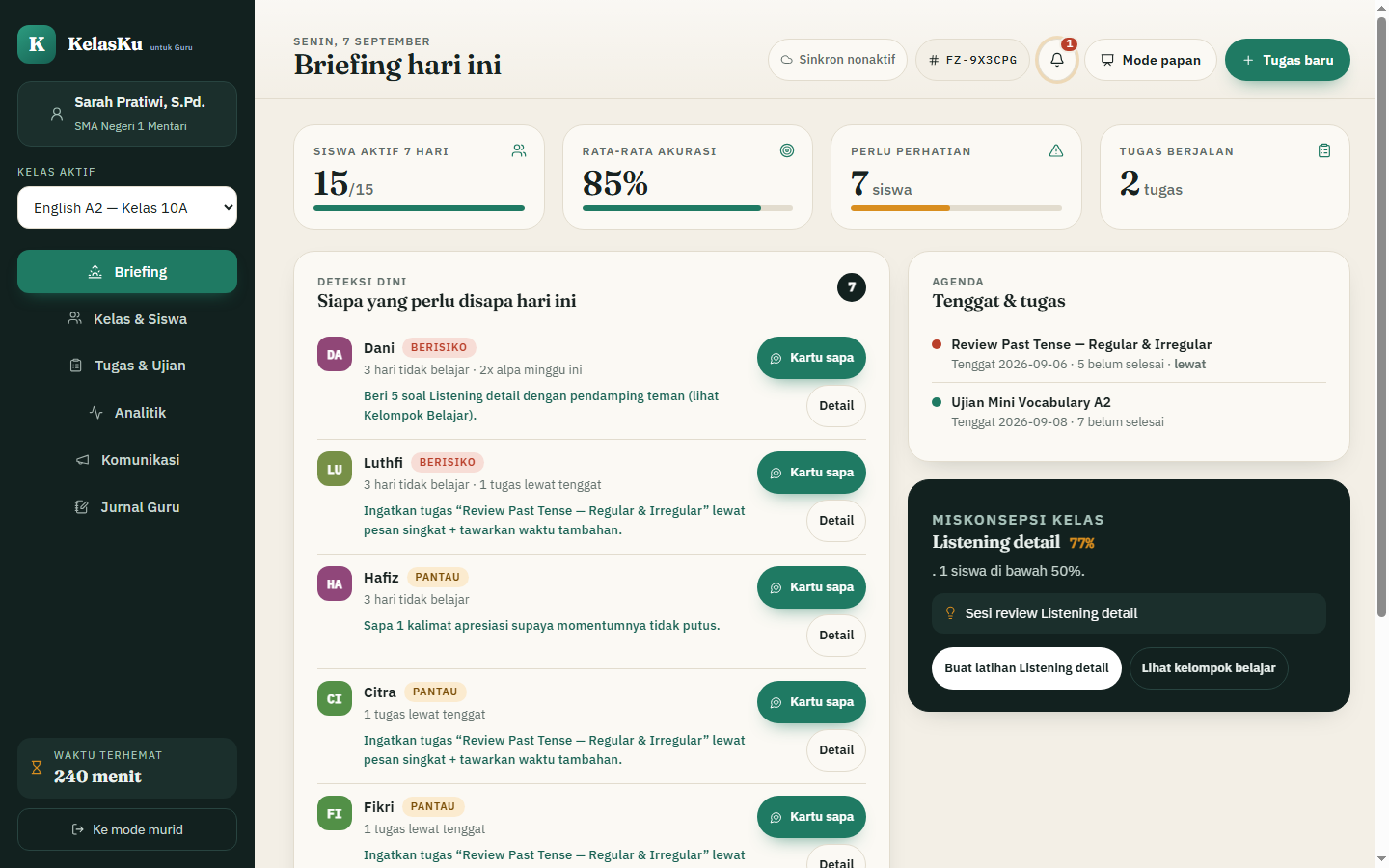Click Buat latihan Listening detail
The image size is (1389, 868).
pyautogui.click(x=1026, y=668)
